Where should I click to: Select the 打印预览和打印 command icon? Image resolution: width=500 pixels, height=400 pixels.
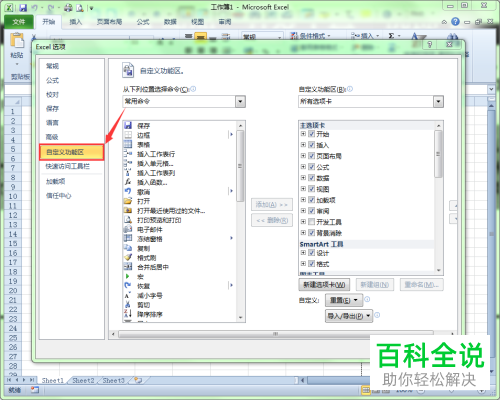(128, 220)
